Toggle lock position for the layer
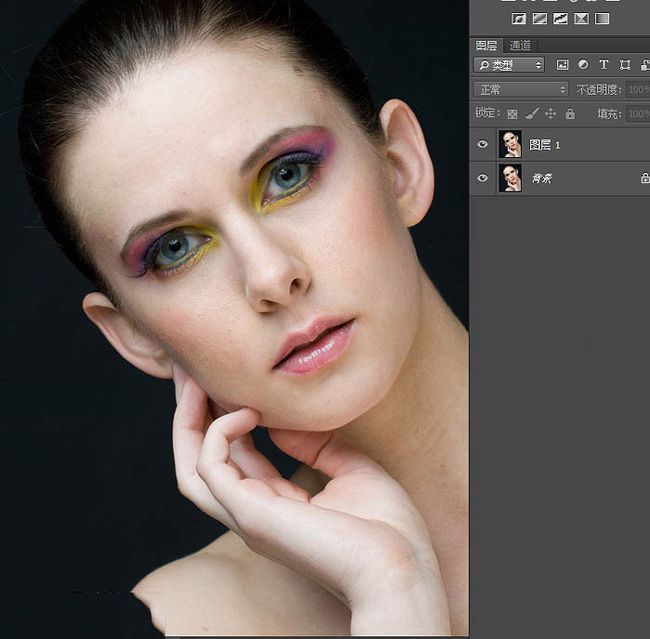 click(551, 114)
